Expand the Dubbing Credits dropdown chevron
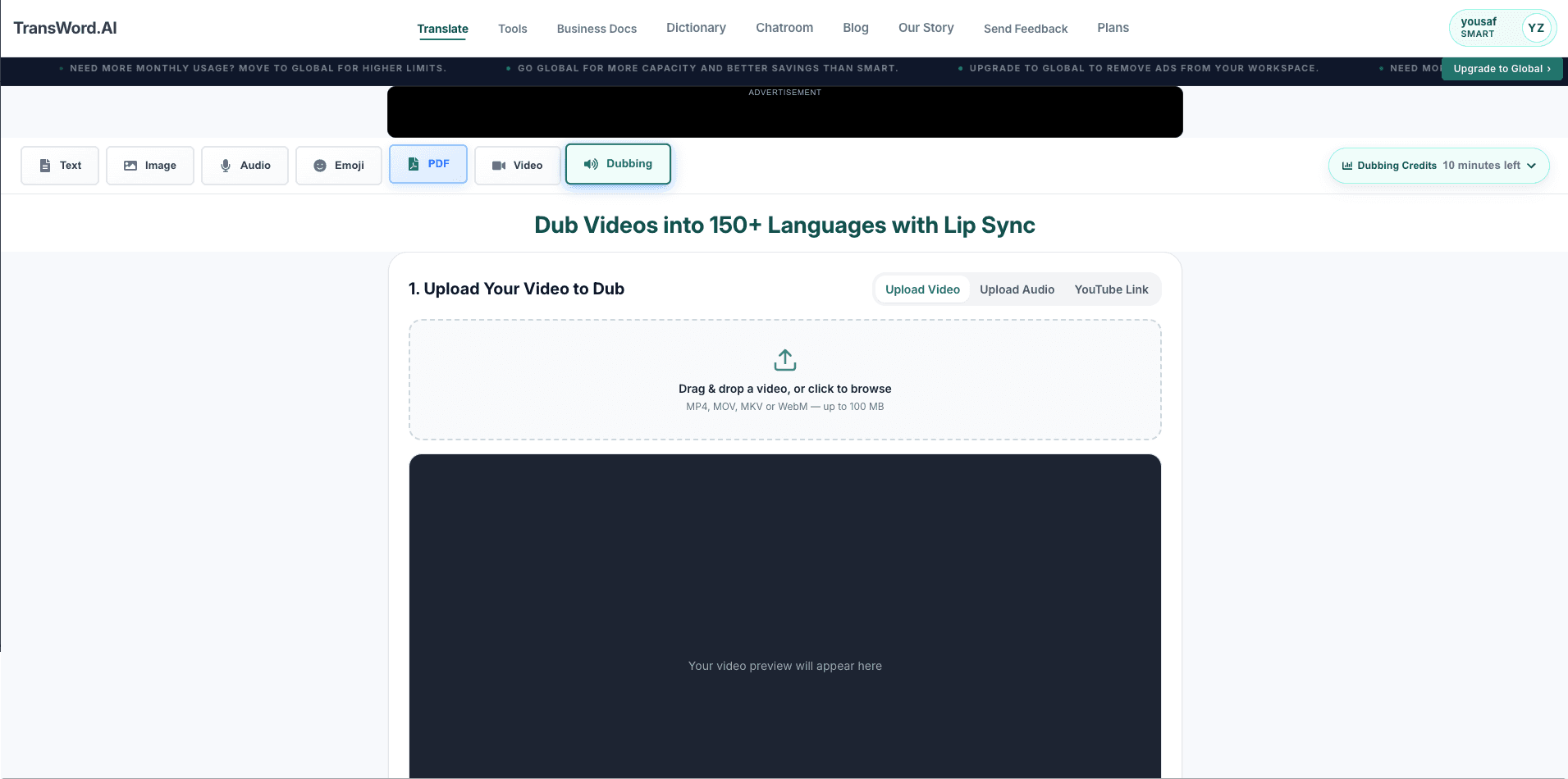Image resolution: width=1568 pixels, height=779 pixels. coord(1531,166)
